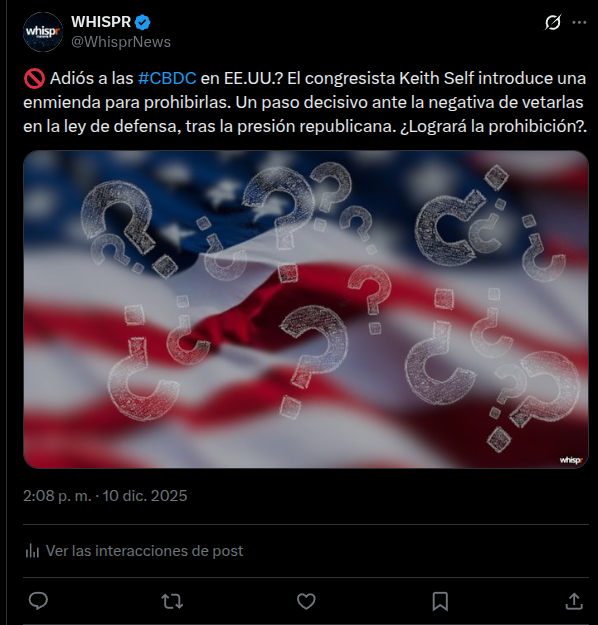Click the prohibited sign emoji
598x625 pixels.
34,79
